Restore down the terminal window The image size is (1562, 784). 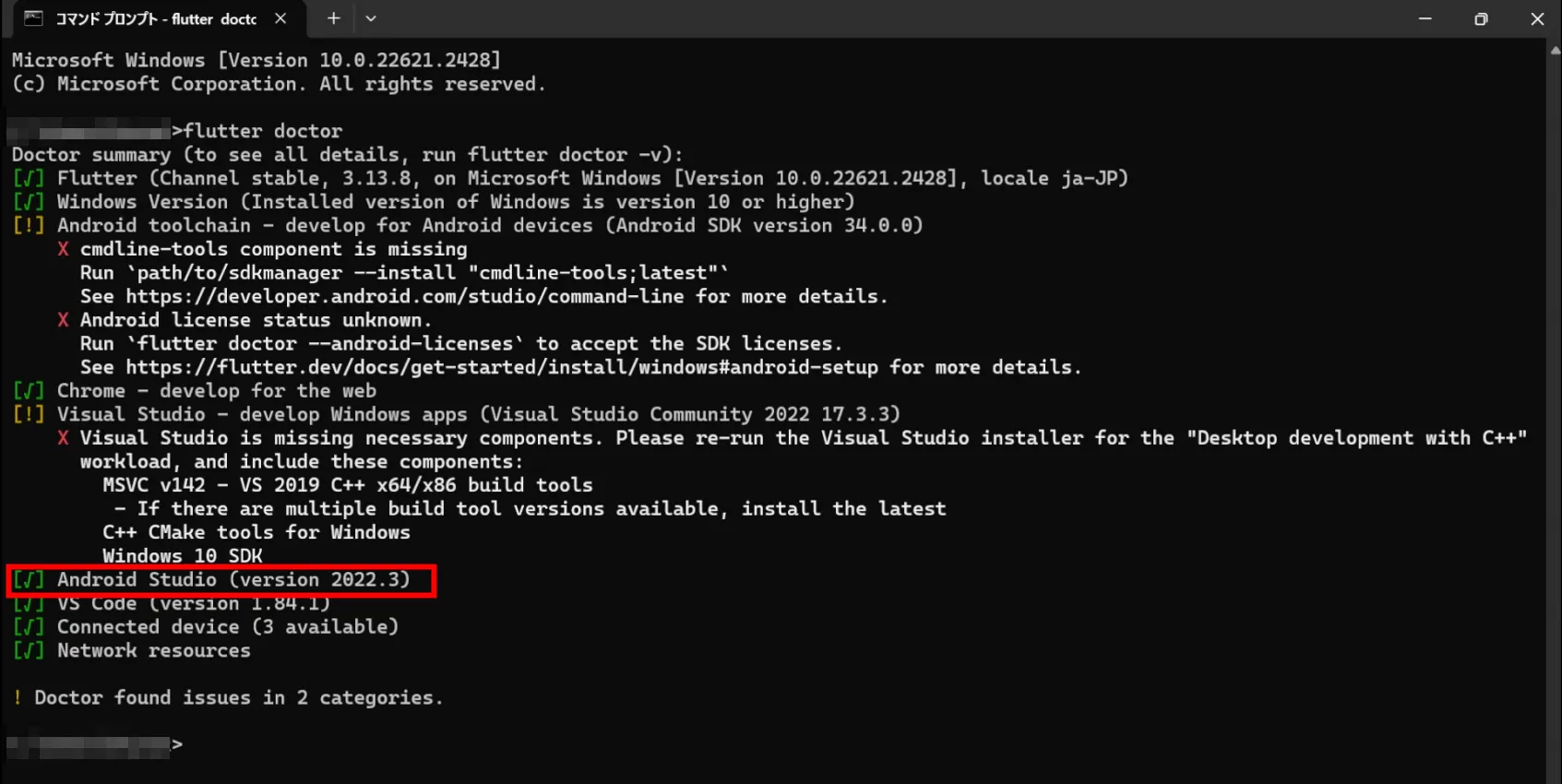coord(1481,18)
